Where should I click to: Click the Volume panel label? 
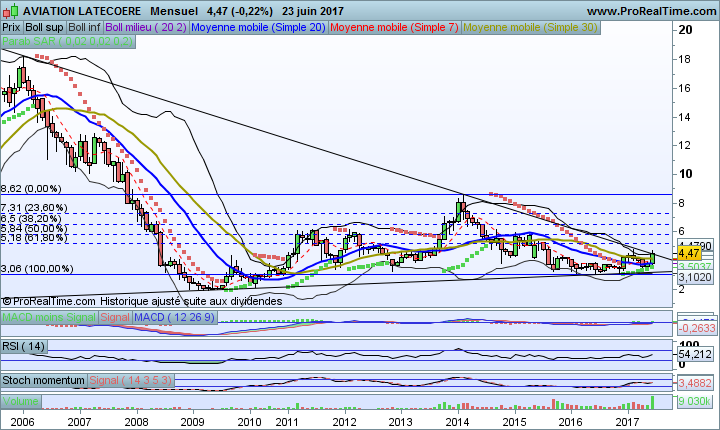tap(21, 401)
